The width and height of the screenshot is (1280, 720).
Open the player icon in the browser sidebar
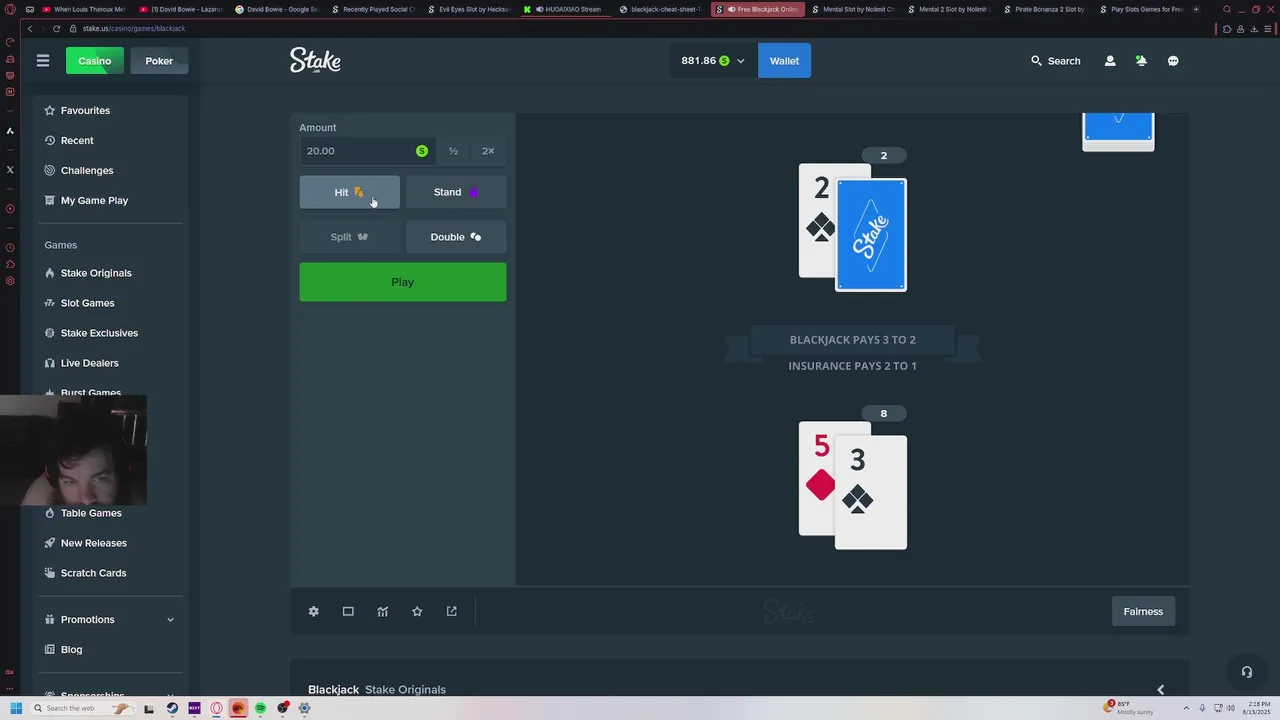(x=10, y=209)
